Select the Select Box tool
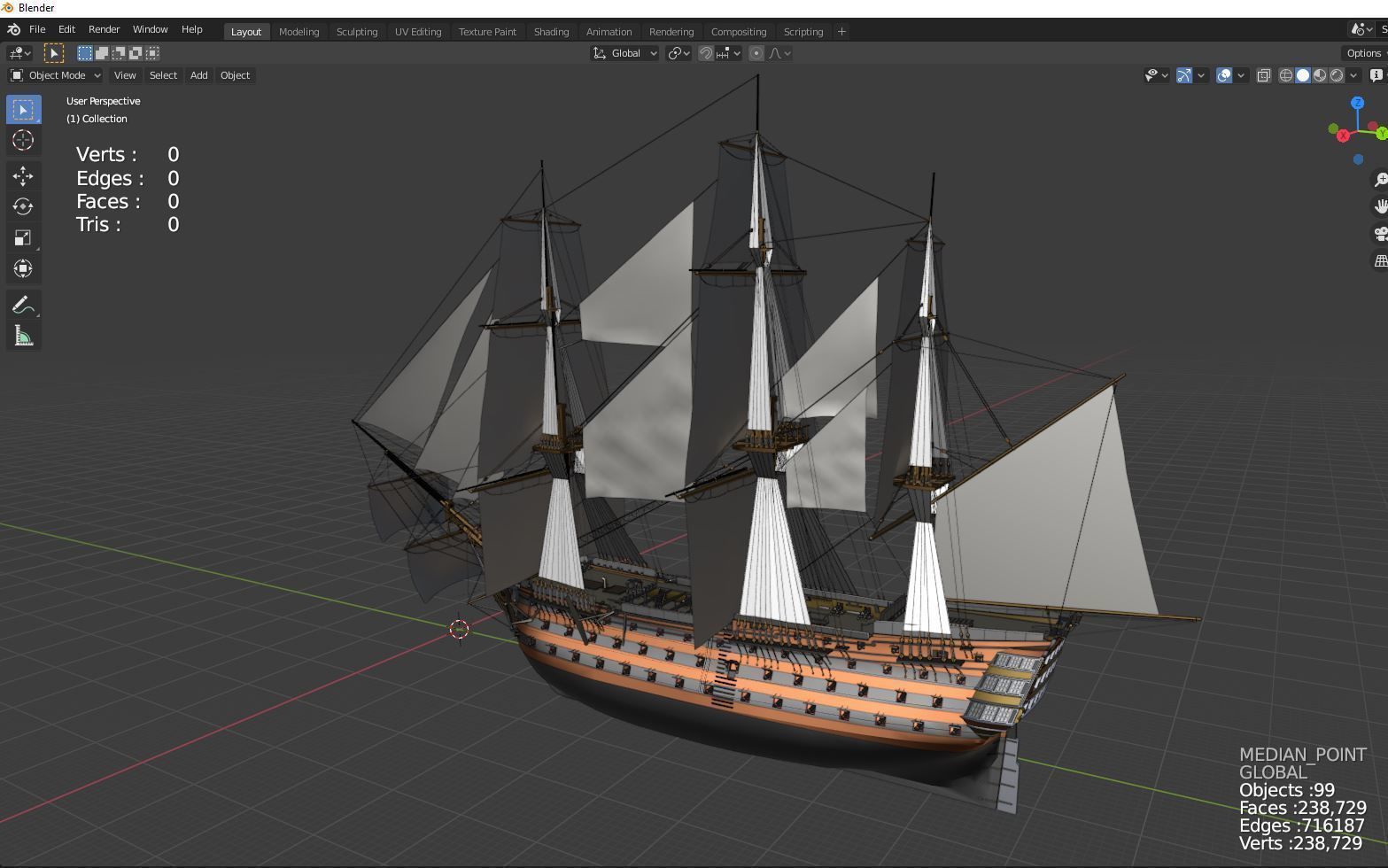This screenshot has height=868, width=1388. (23, 110)
